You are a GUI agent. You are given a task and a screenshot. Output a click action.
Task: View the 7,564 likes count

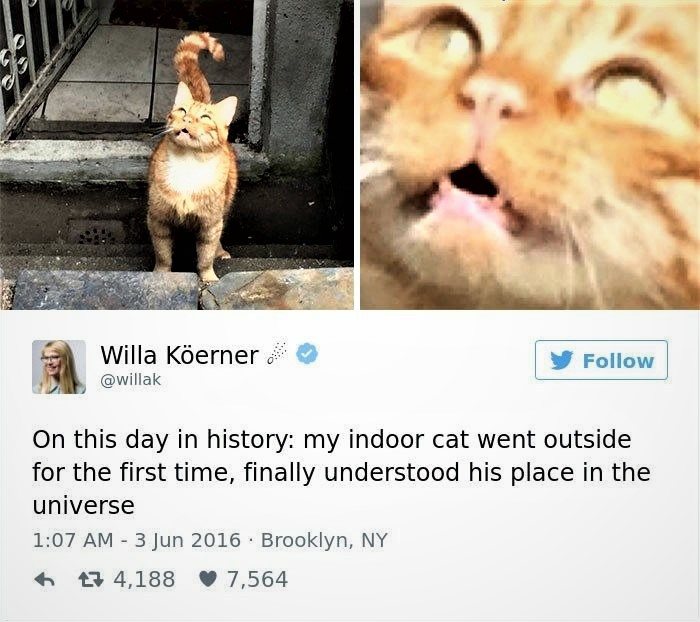coord(258,580)
